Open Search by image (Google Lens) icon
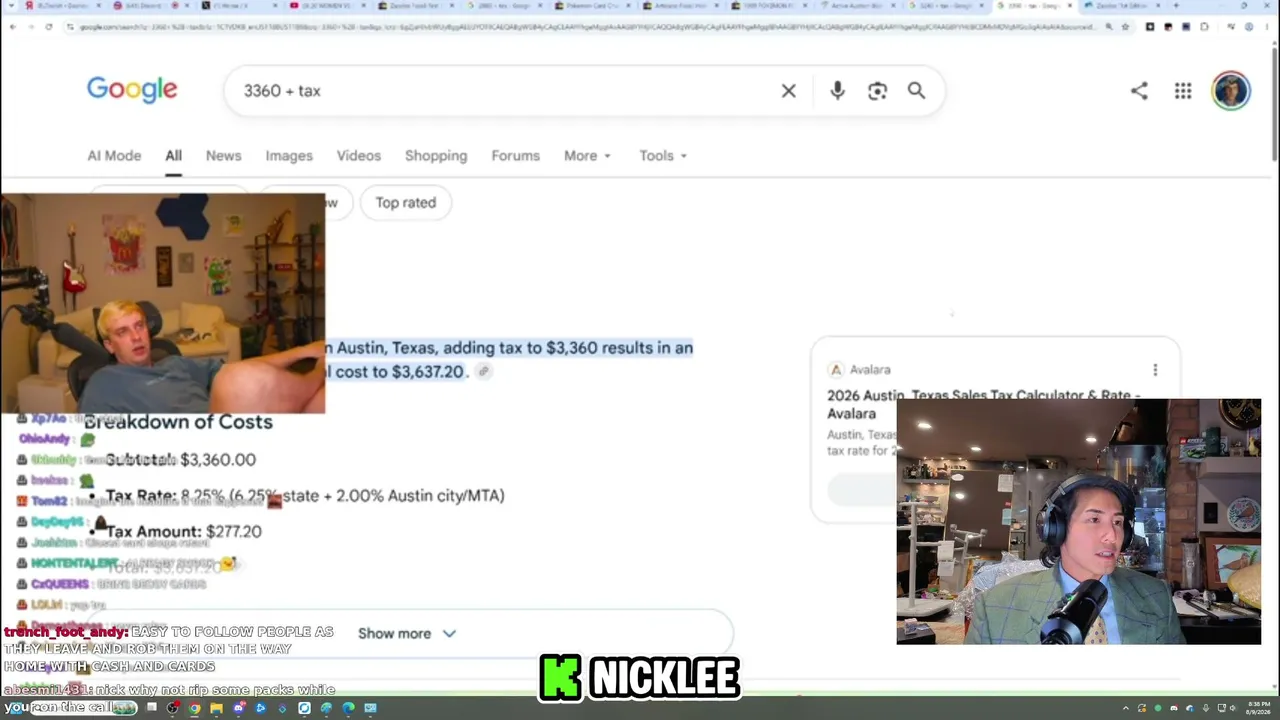Image resolution: width=1280 pixels, height=720 pixels. pyautogui.click(x=877, y=91)
